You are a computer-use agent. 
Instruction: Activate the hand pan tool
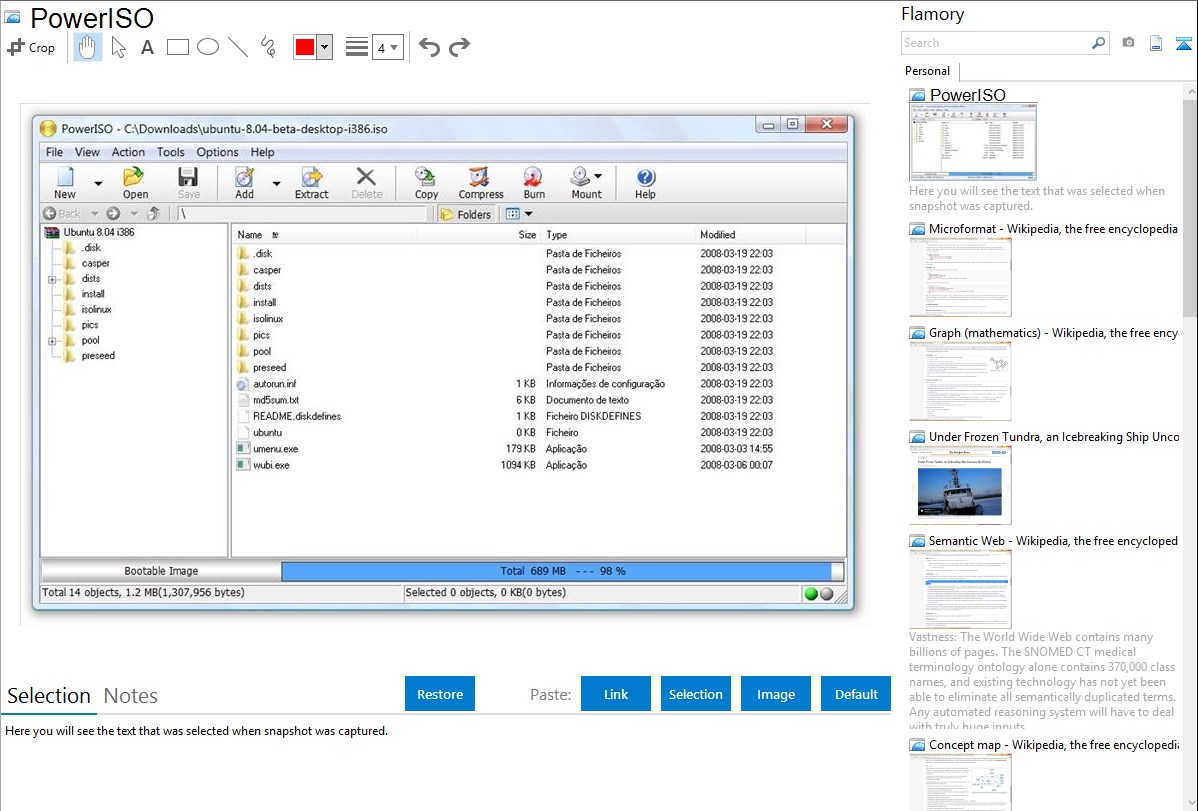(x=88, y=47)
